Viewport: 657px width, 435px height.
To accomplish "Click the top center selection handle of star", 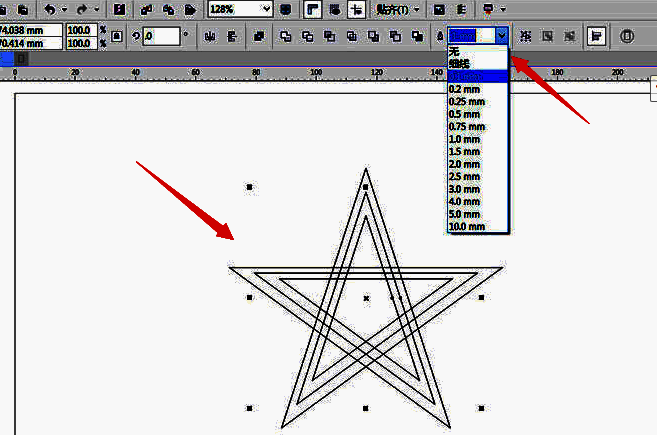I will click(x=366, y=187).
